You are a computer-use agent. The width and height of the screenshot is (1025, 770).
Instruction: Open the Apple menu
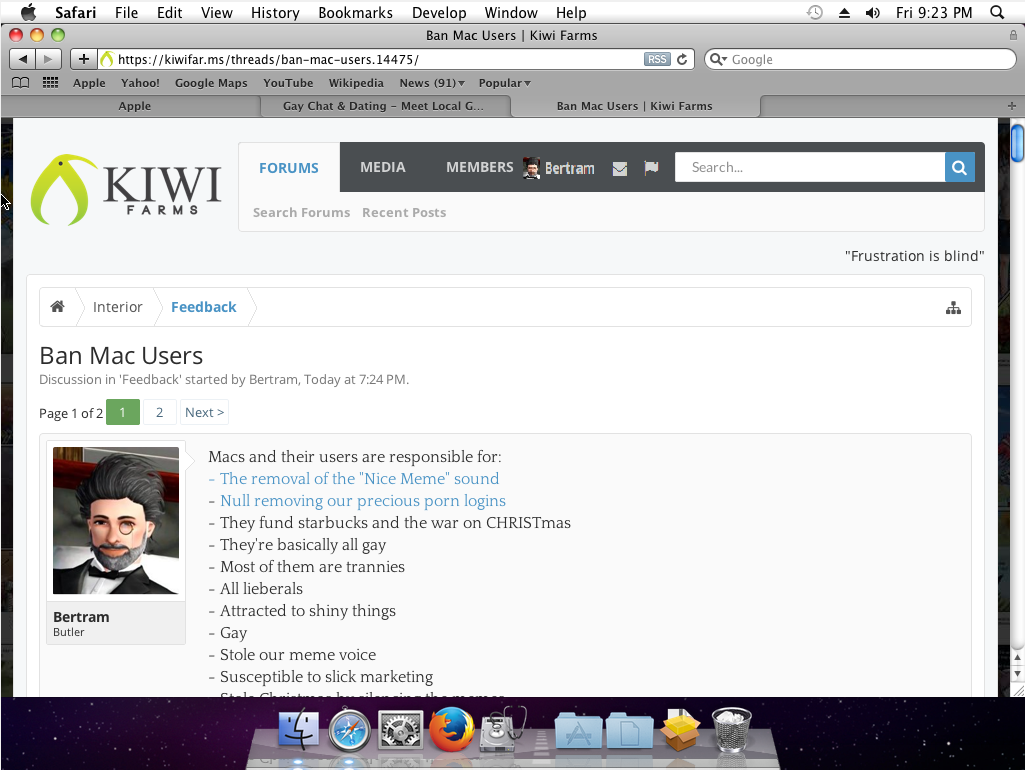click(x=28, y=12)
